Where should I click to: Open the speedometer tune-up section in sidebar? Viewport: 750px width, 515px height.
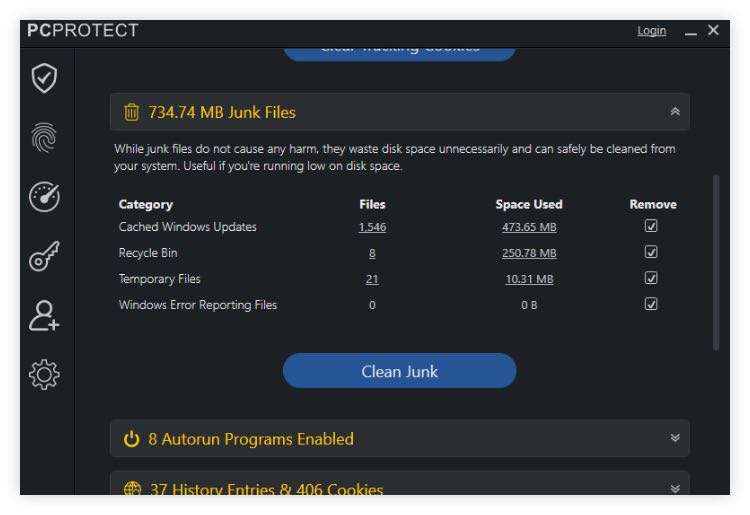44,197
